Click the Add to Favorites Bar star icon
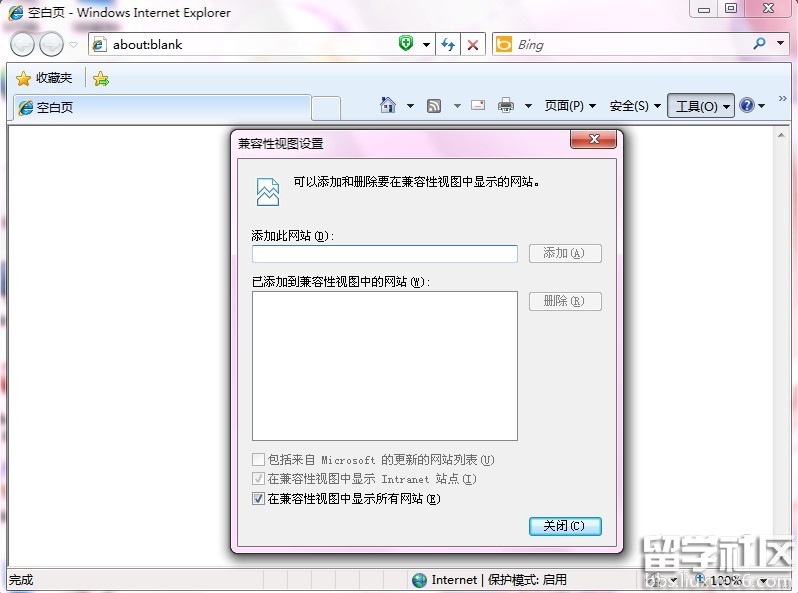Viewport: 798px width, 593px height. pyautogui.click(x=101, y=78)
